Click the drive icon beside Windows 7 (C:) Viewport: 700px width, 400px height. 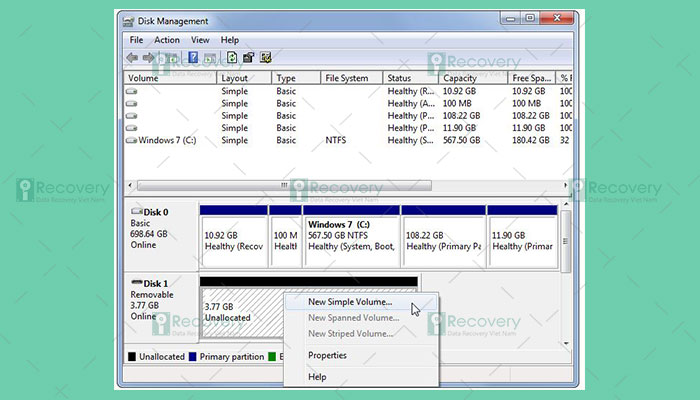131,140
